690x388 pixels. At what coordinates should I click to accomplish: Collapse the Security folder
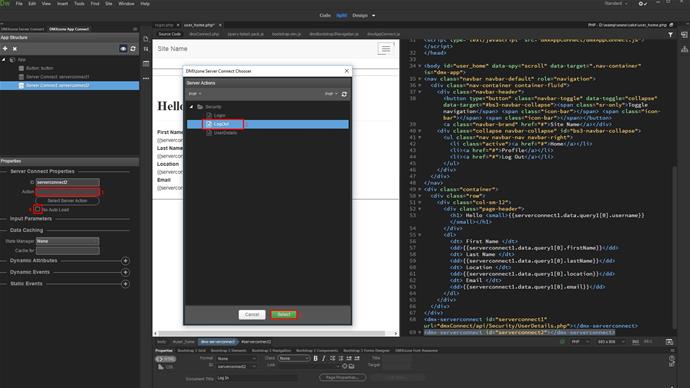191,107
